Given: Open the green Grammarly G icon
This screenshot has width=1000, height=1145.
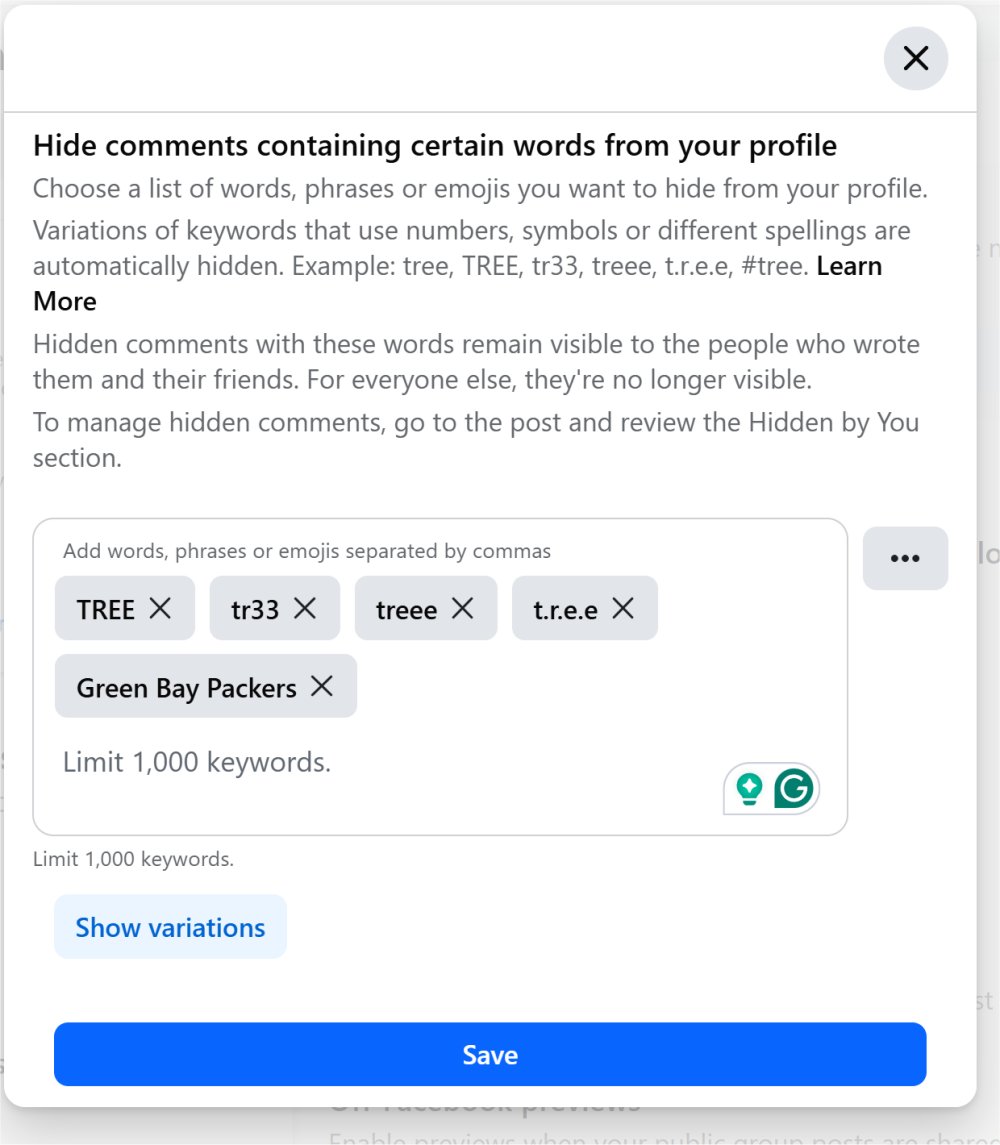Looking at the screenshot, I should 795,789.
